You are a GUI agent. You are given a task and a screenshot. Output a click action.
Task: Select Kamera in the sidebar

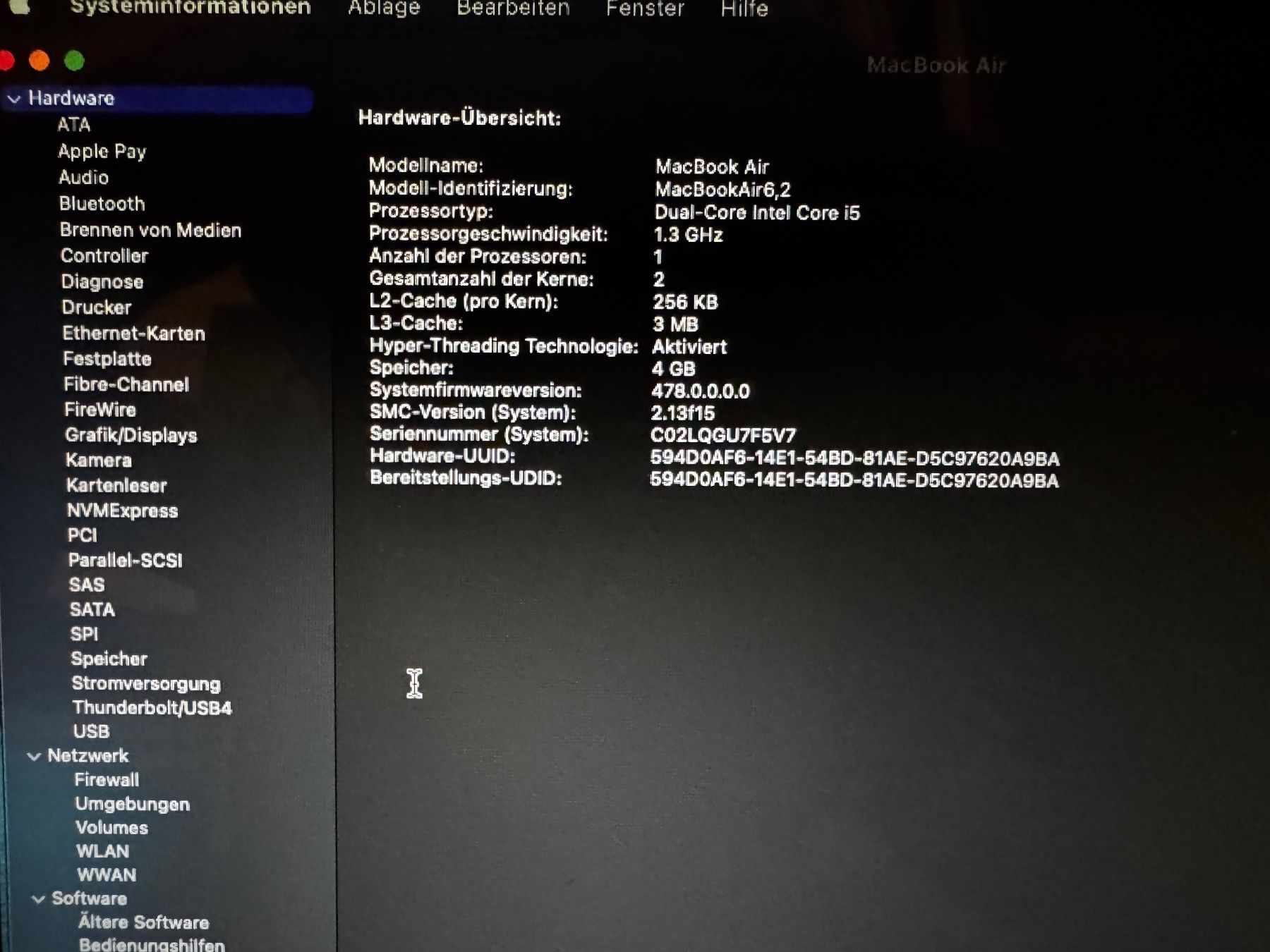(x=98, y=460)
